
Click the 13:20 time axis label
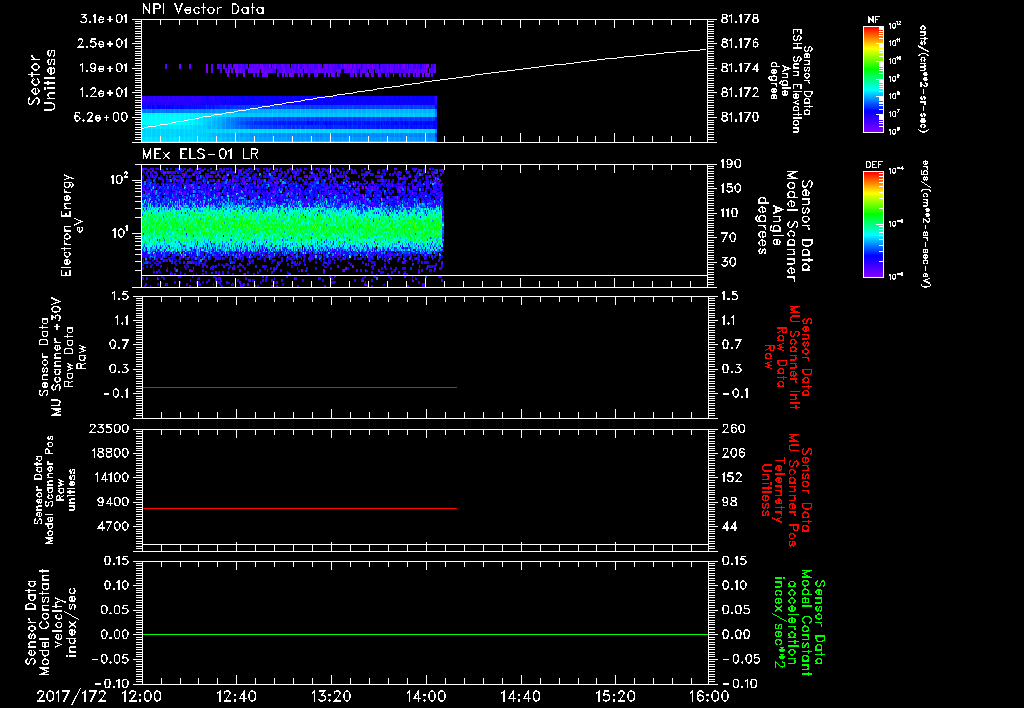pyautogui.click(x=331, y=696)
